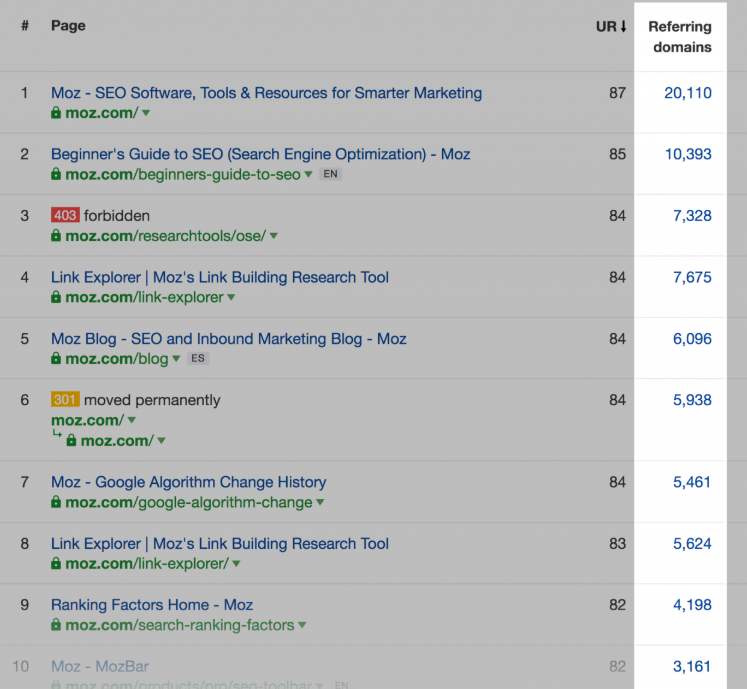Click the 'forbidden' status text in row 3

[117, 216]
